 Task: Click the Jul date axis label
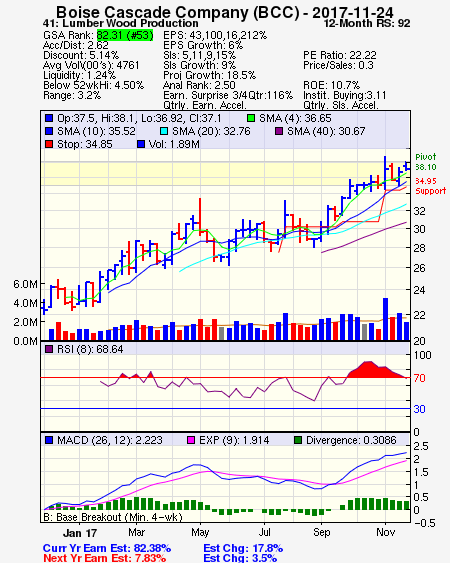(265, 532)
